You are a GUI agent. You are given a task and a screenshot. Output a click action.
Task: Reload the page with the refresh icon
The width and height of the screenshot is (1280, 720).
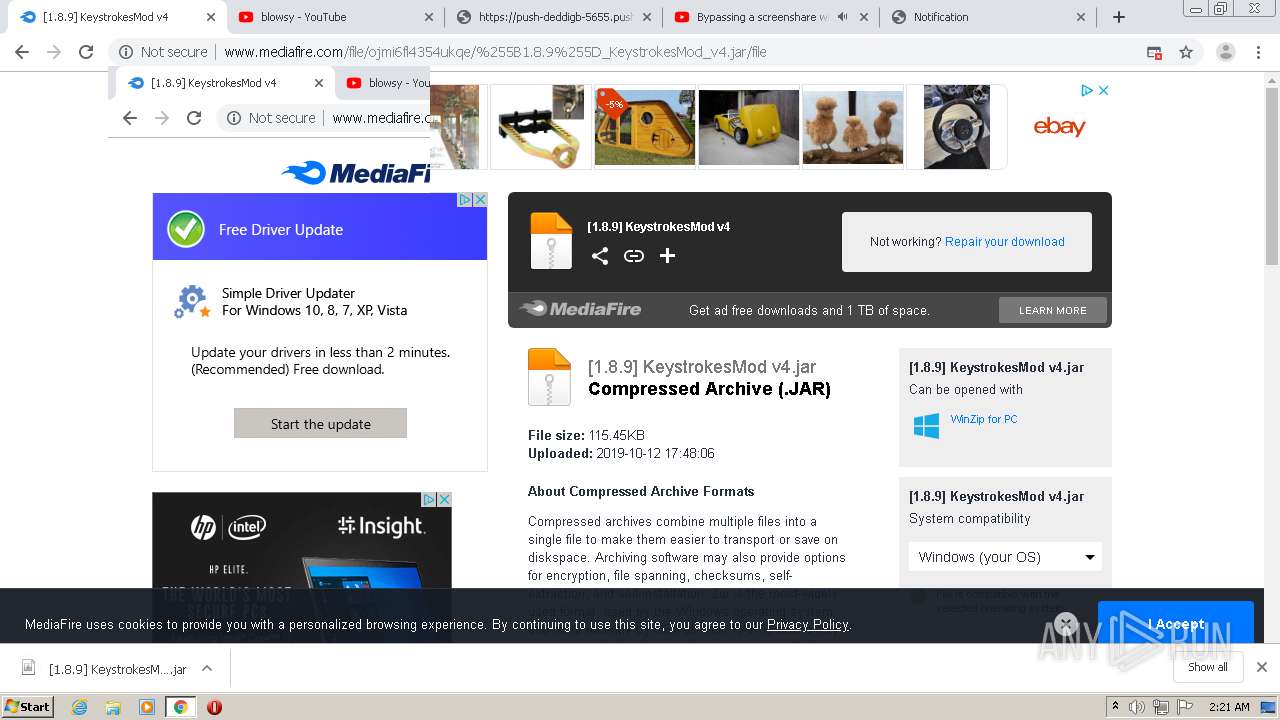pyautogui.click(x=86, y=52)
